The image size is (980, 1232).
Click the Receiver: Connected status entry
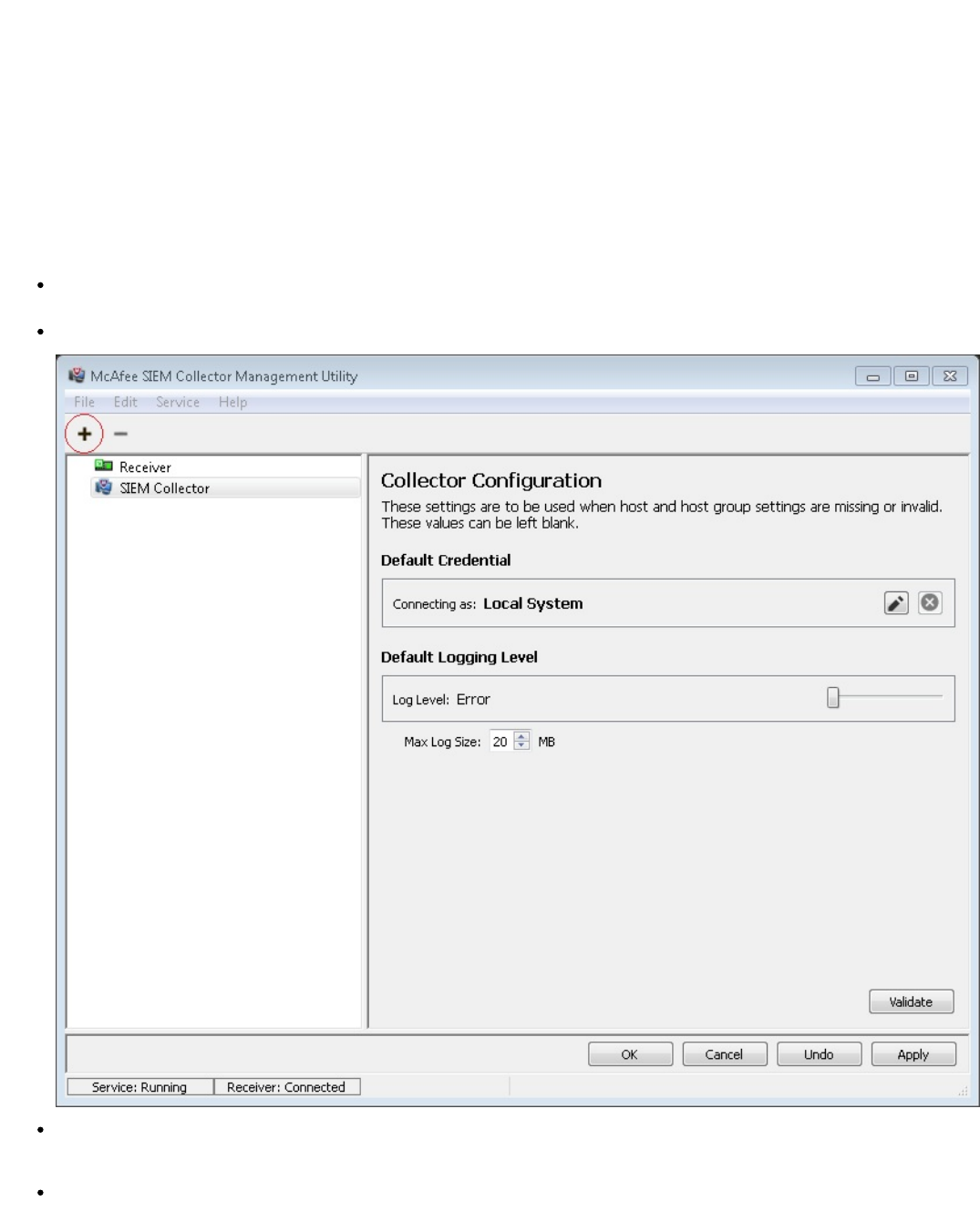[286, 1087]
